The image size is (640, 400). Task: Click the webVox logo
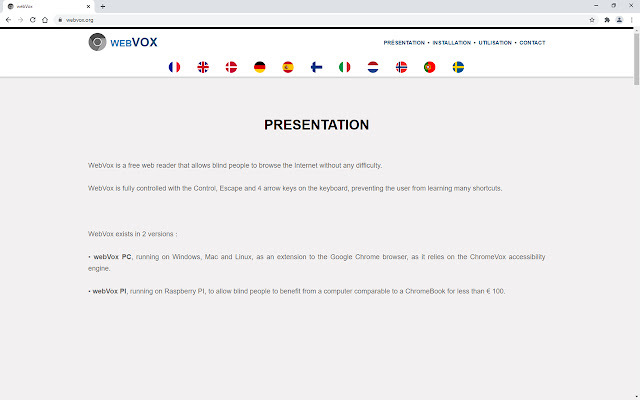click(123, 42)
